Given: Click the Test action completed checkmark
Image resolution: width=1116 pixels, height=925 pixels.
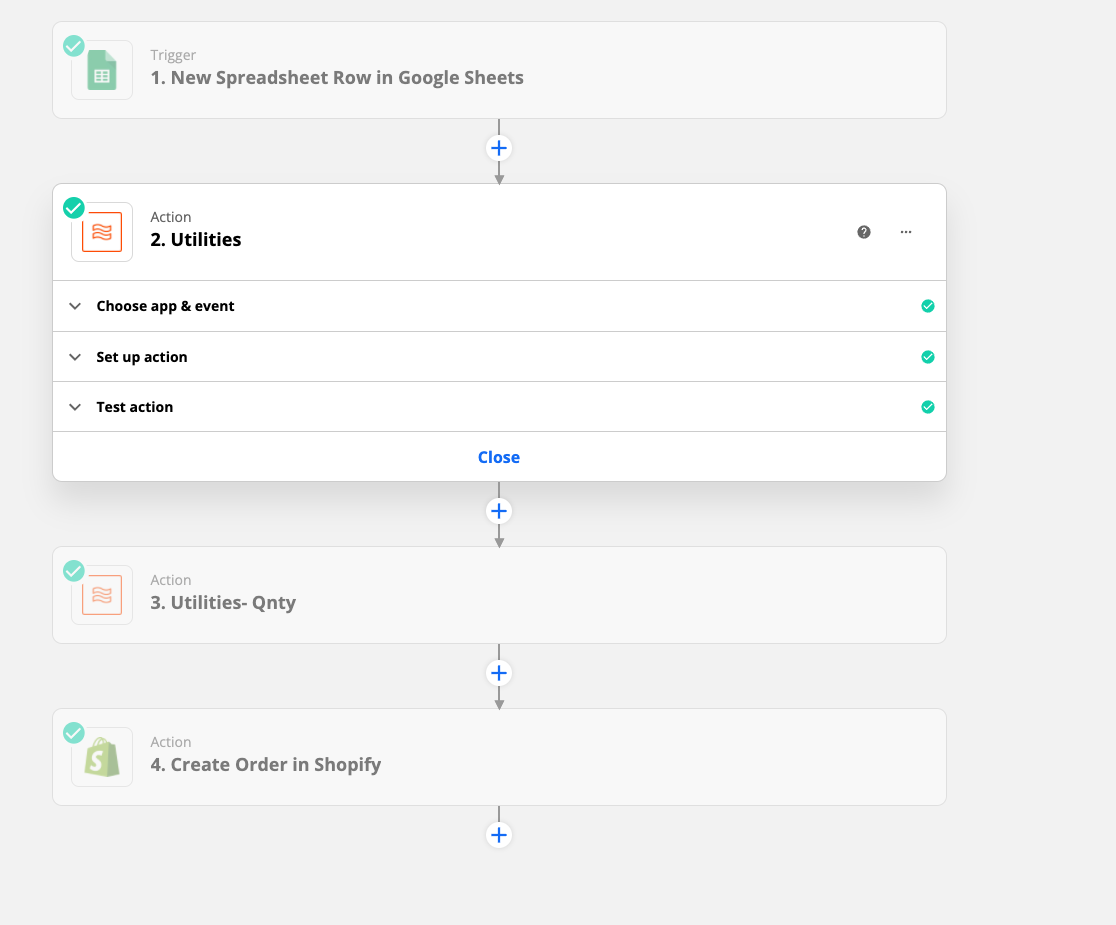Looking at the screenshot, I should (x=927, y=407).
